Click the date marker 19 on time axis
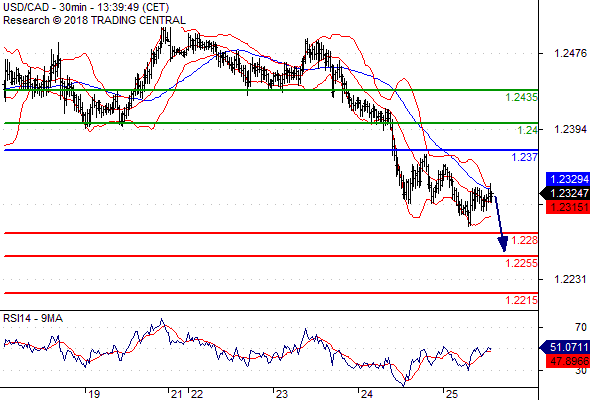Screen dimensions: 590x400 click(x=94, y=394)
